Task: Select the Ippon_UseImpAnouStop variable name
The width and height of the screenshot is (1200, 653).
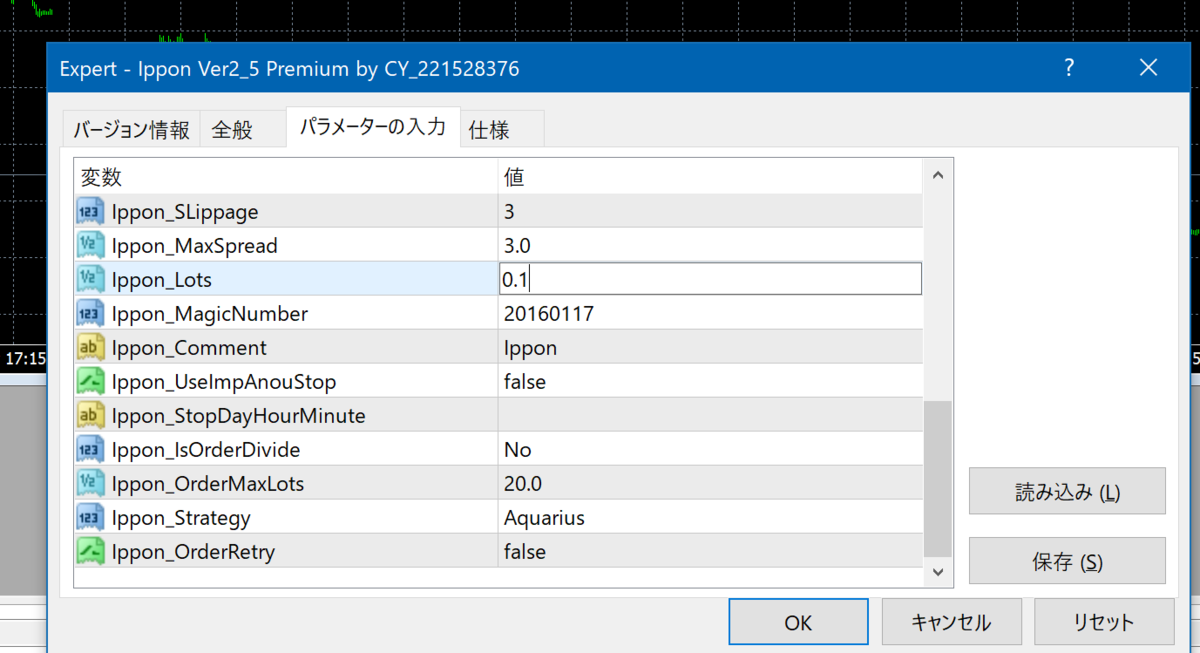Action: [x=224, y=382]
